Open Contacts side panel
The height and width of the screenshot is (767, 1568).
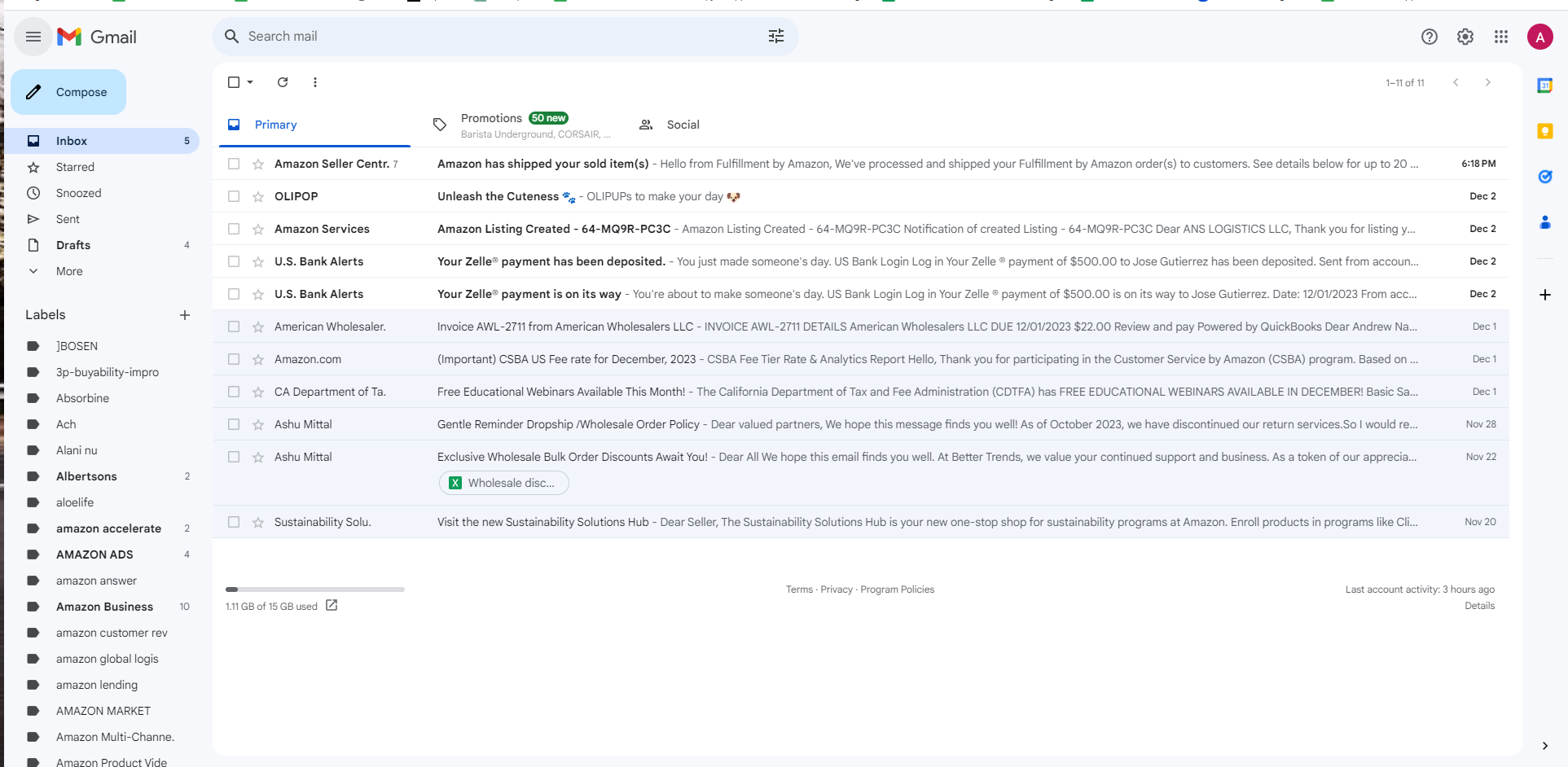pyautogui.click(x=1545, y=222)
